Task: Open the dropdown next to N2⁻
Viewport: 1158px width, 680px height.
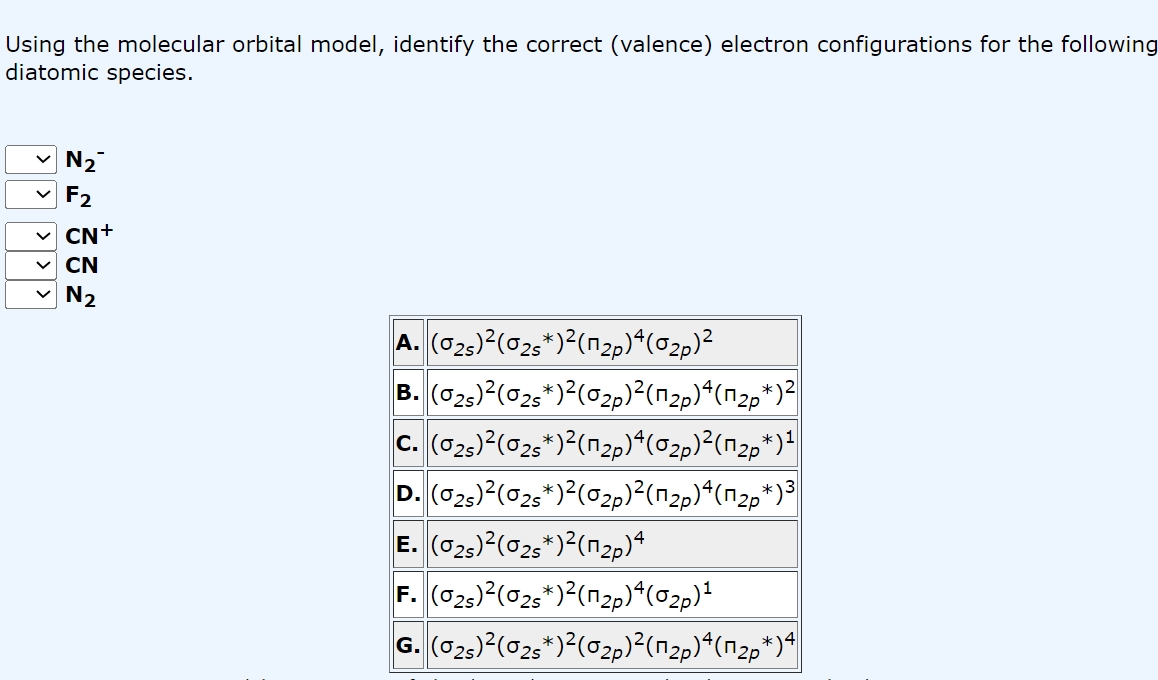Action: (30, 161)
